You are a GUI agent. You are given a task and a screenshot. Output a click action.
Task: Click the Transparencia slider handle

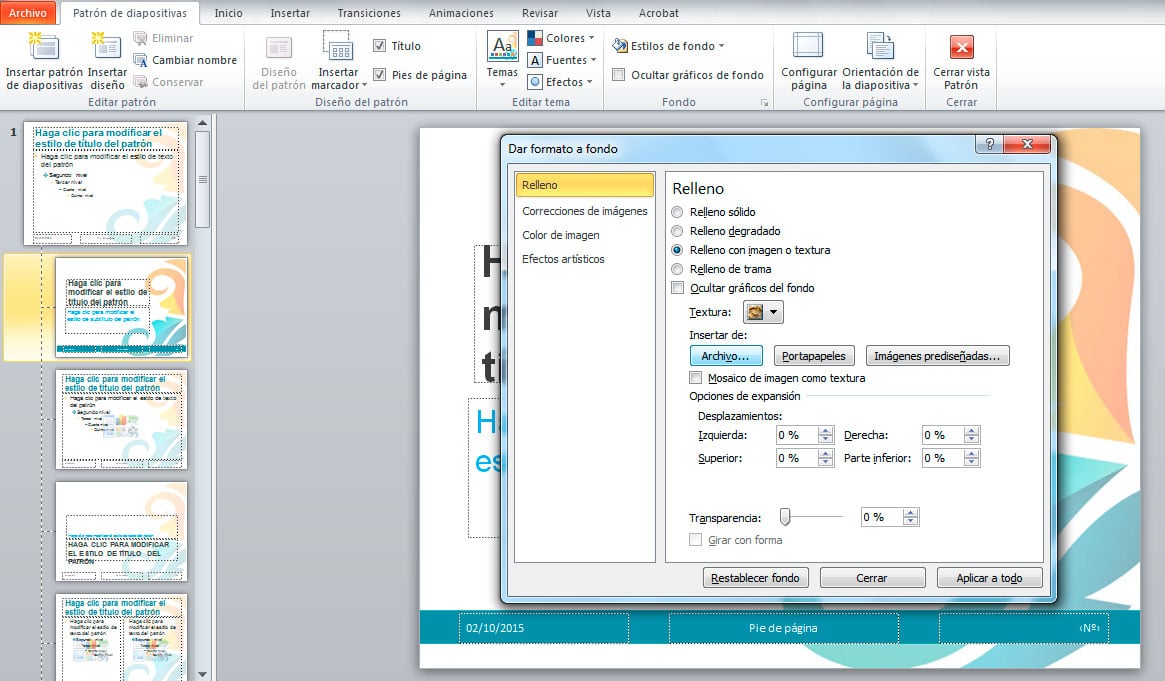[785, 517]
